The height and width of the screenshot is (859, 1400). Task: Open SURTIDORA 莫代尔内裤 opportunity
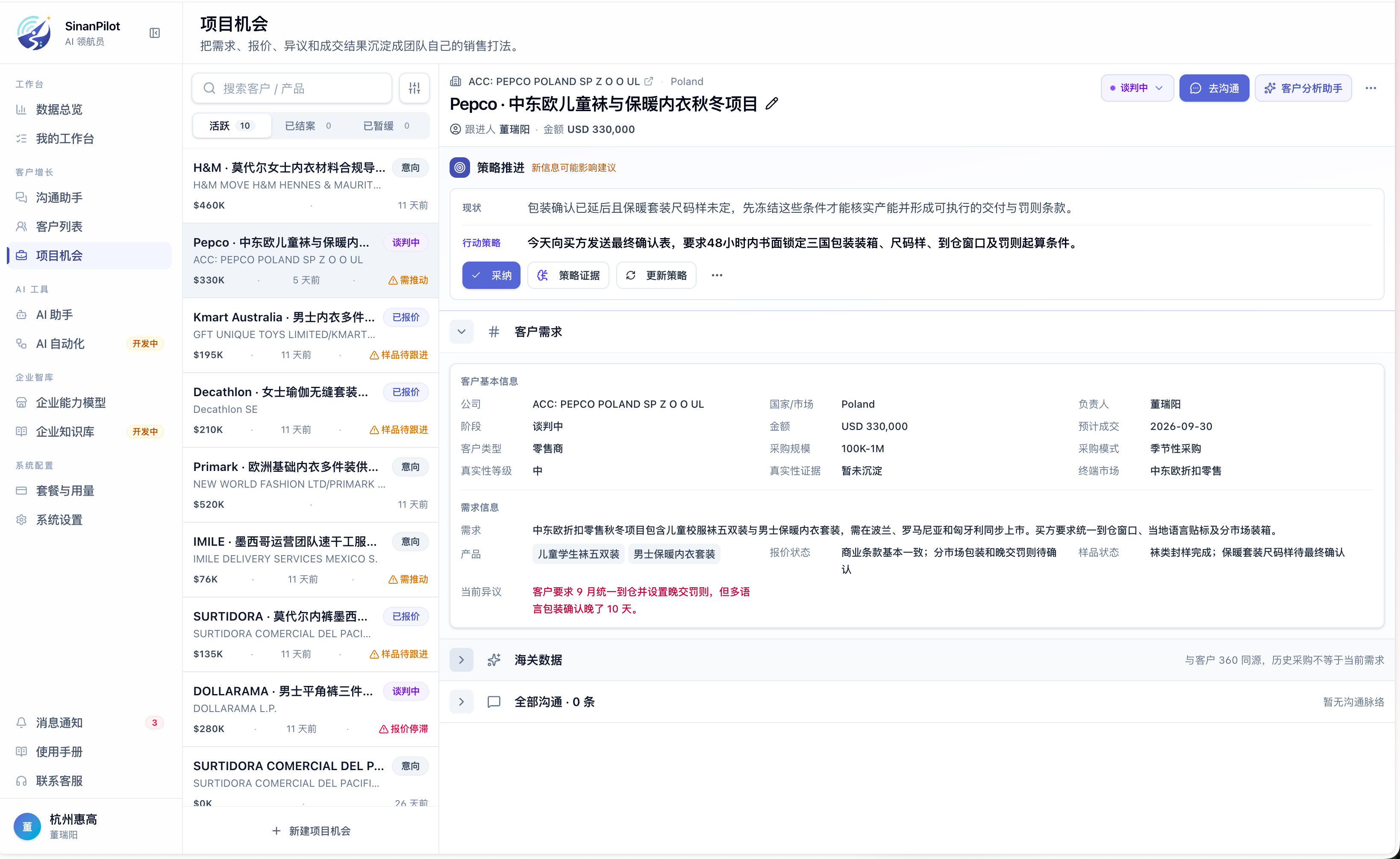pos(311,635)
